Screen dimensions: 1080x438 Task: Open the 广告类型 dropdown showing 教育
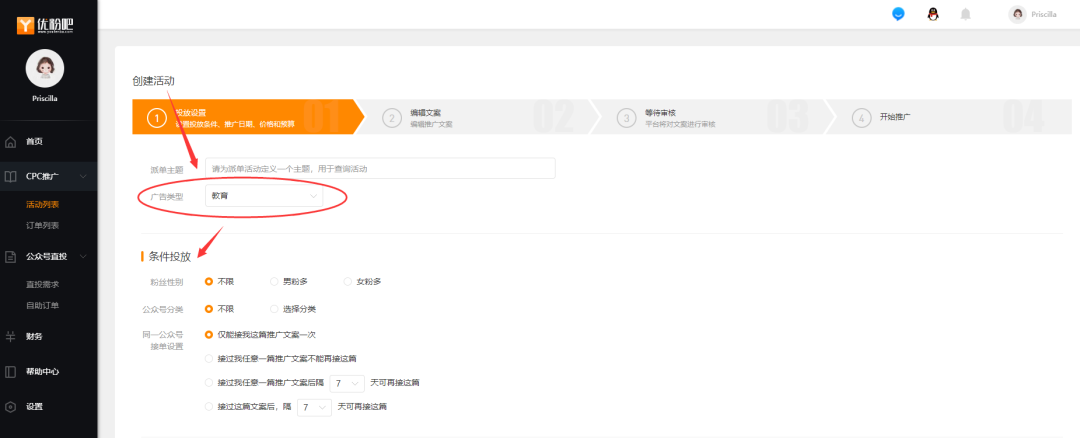coord(264,196)
